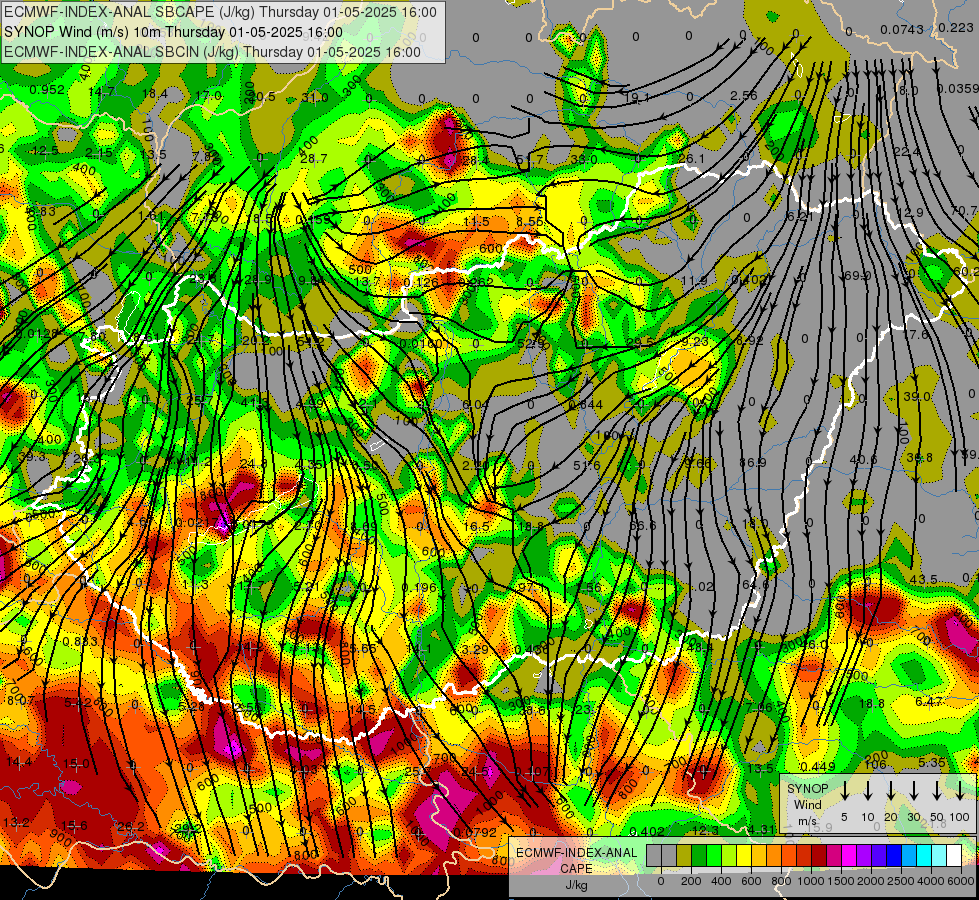Click the map value '19.1'

pos(637,97)
